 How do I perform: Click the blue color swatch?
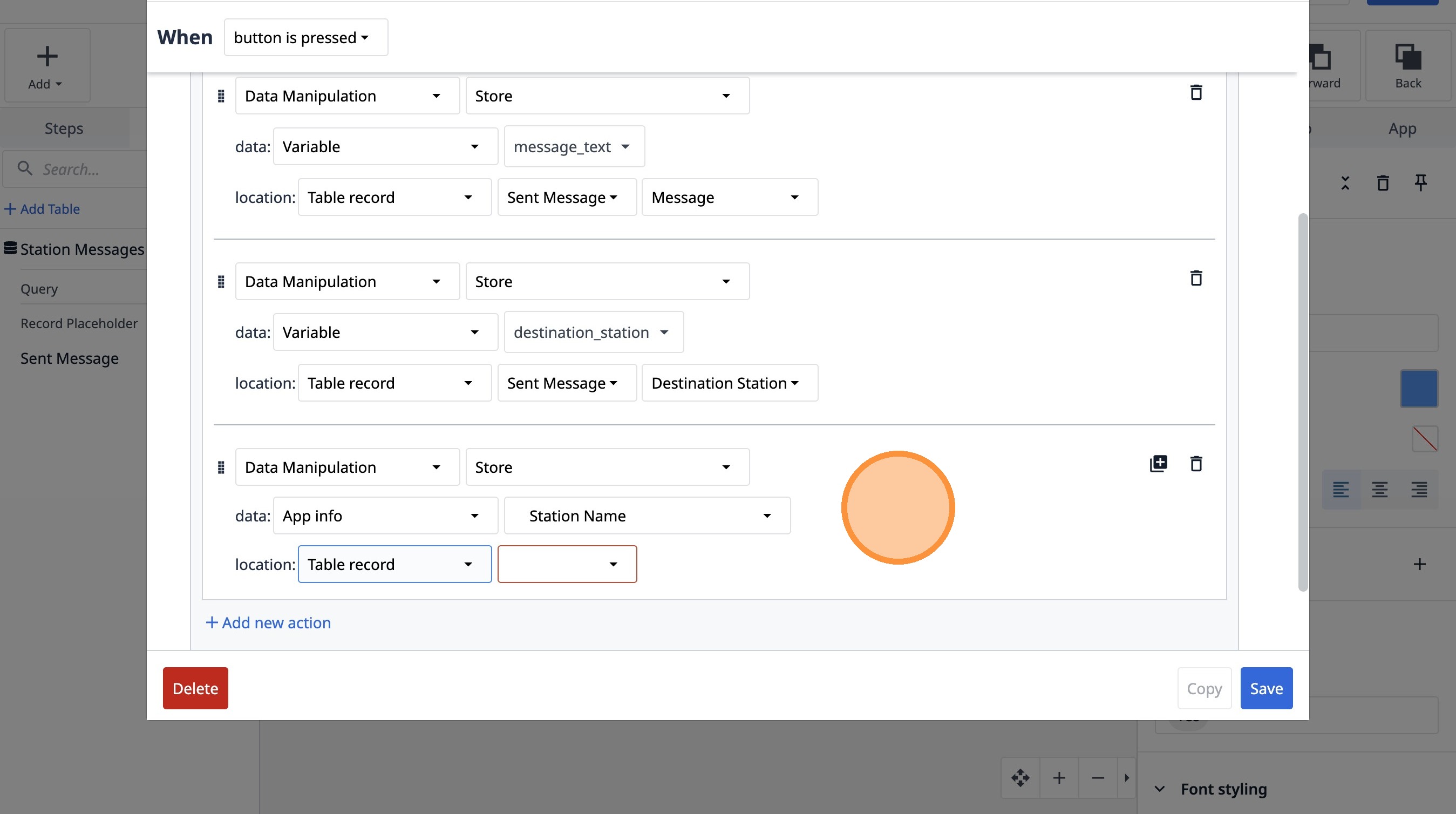point(1419,389)
